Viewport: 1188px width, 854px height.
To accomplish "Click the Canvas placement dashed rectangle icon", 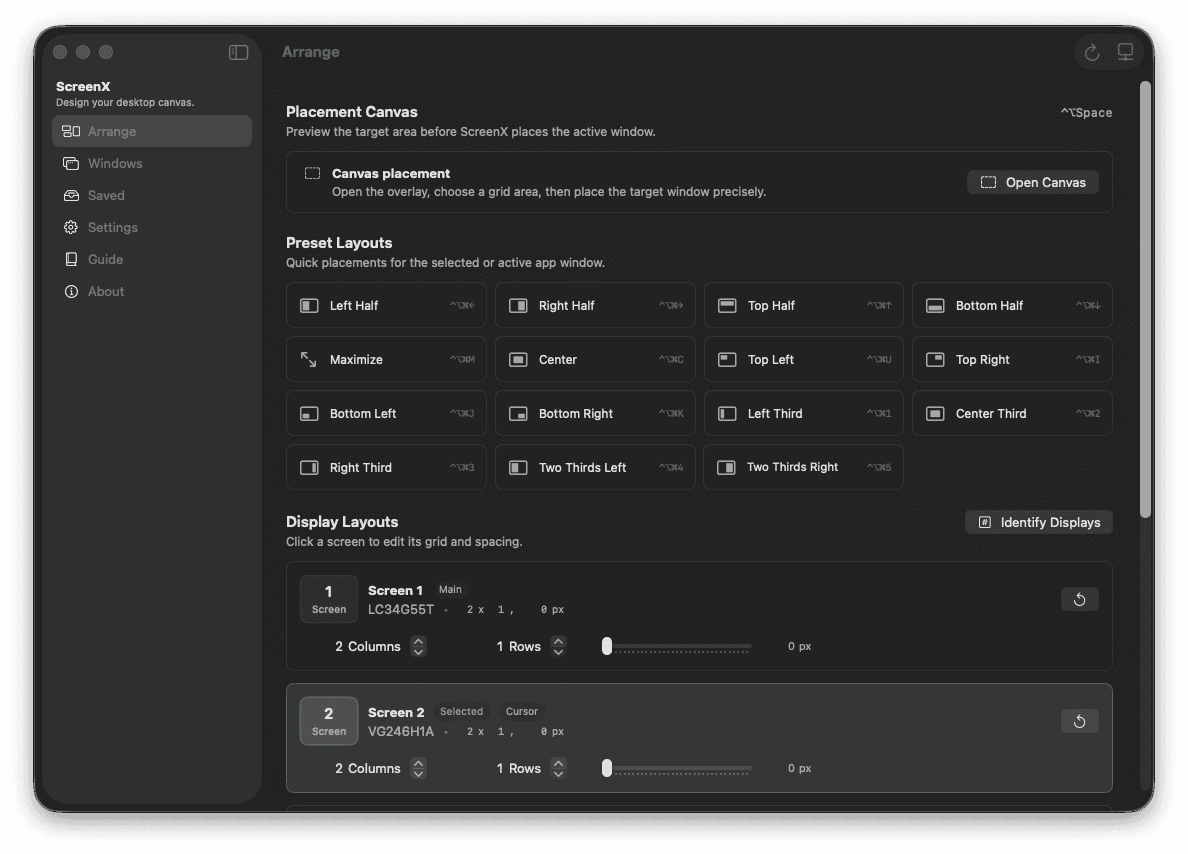I will tap(312, 174).
